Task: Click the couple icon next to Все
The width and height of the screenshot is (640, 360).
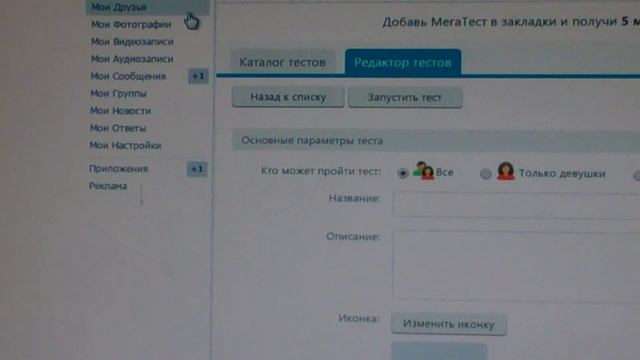Action: (423, 171)
